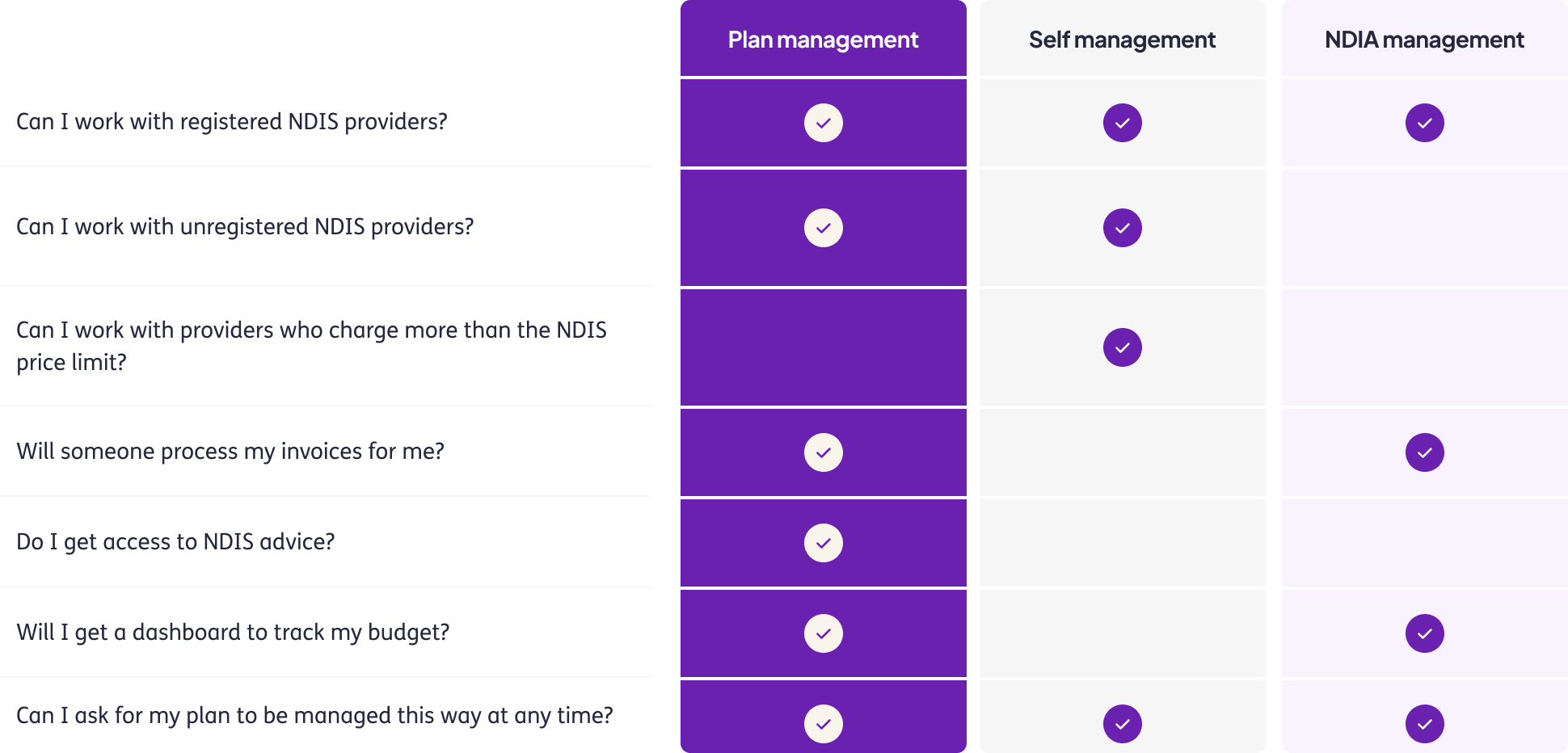
Task: Click Plan management checkmark for budget dashboard
Action: 823,633
